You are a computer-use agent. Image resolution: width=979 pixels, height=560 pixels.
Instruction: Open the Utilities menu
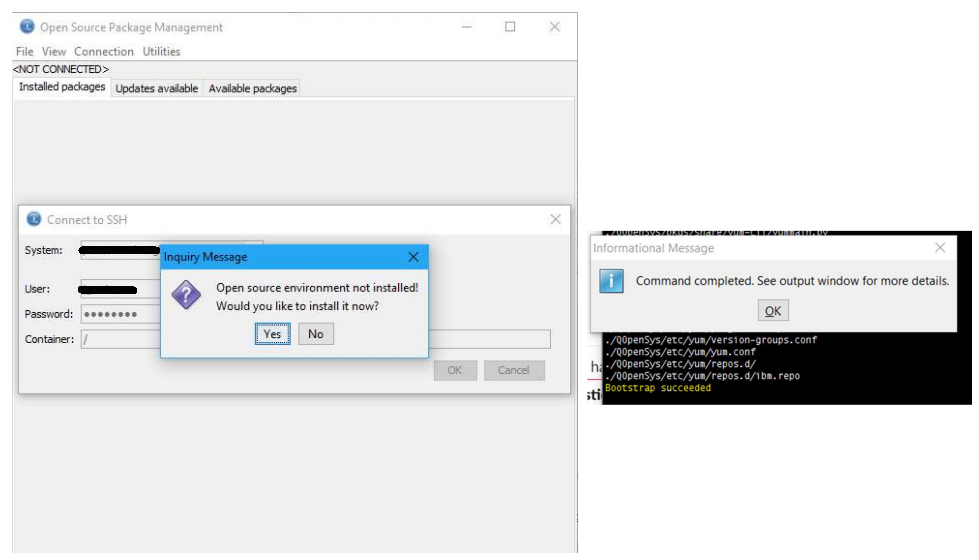coord(161,51)
